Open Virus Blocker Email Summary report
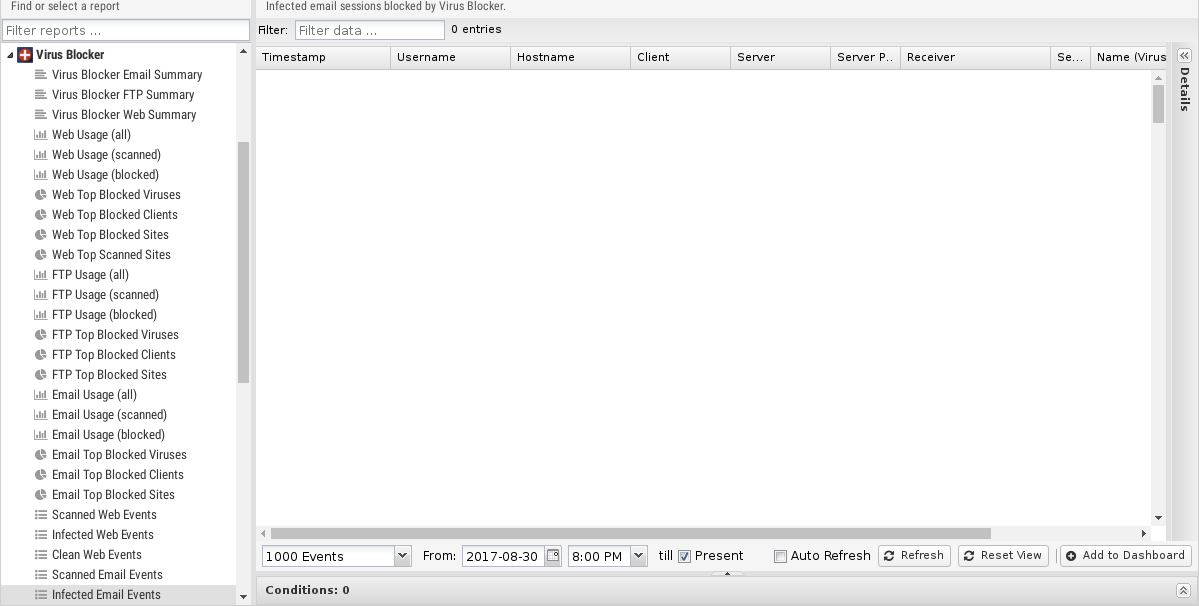 127,75
